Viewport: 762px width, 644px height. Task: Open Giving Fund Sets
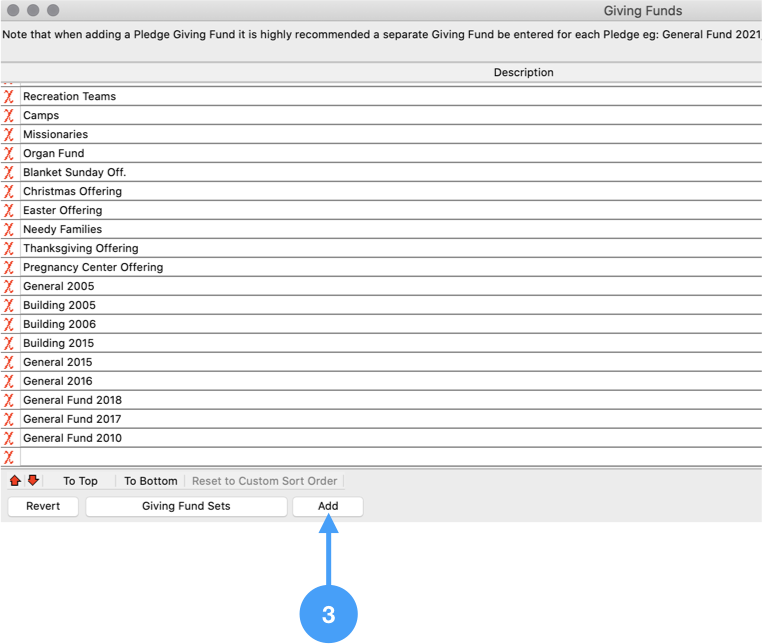point(186,506)
